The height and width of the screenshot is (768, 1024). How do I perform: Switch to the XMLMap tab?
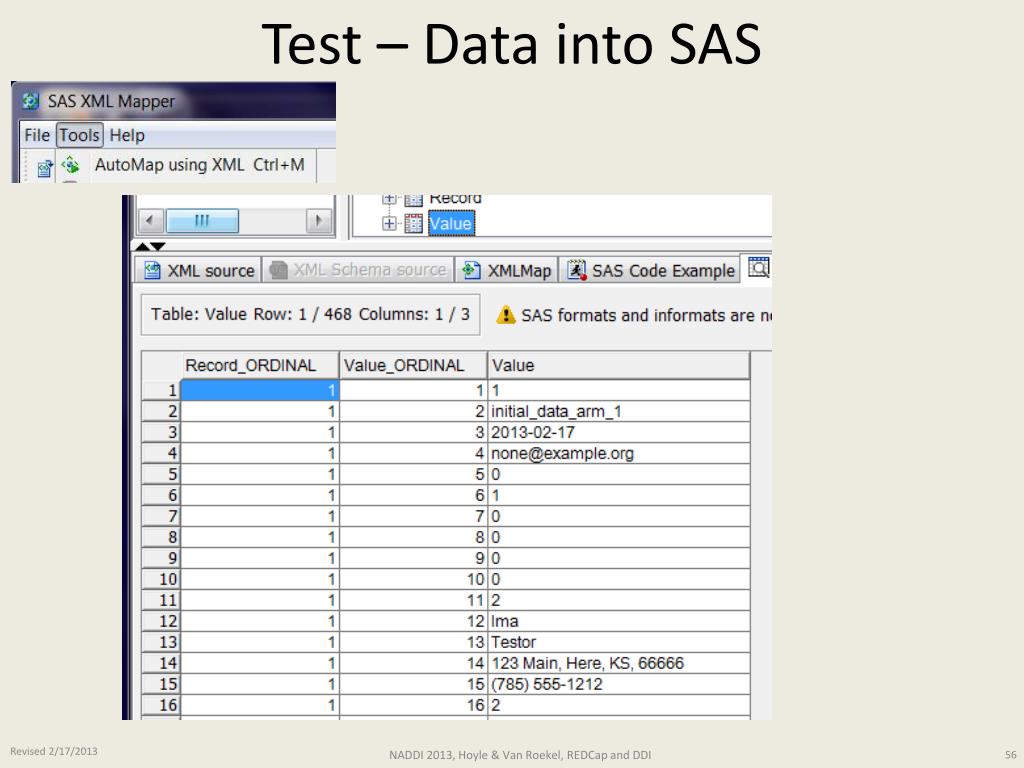(507, 270)
